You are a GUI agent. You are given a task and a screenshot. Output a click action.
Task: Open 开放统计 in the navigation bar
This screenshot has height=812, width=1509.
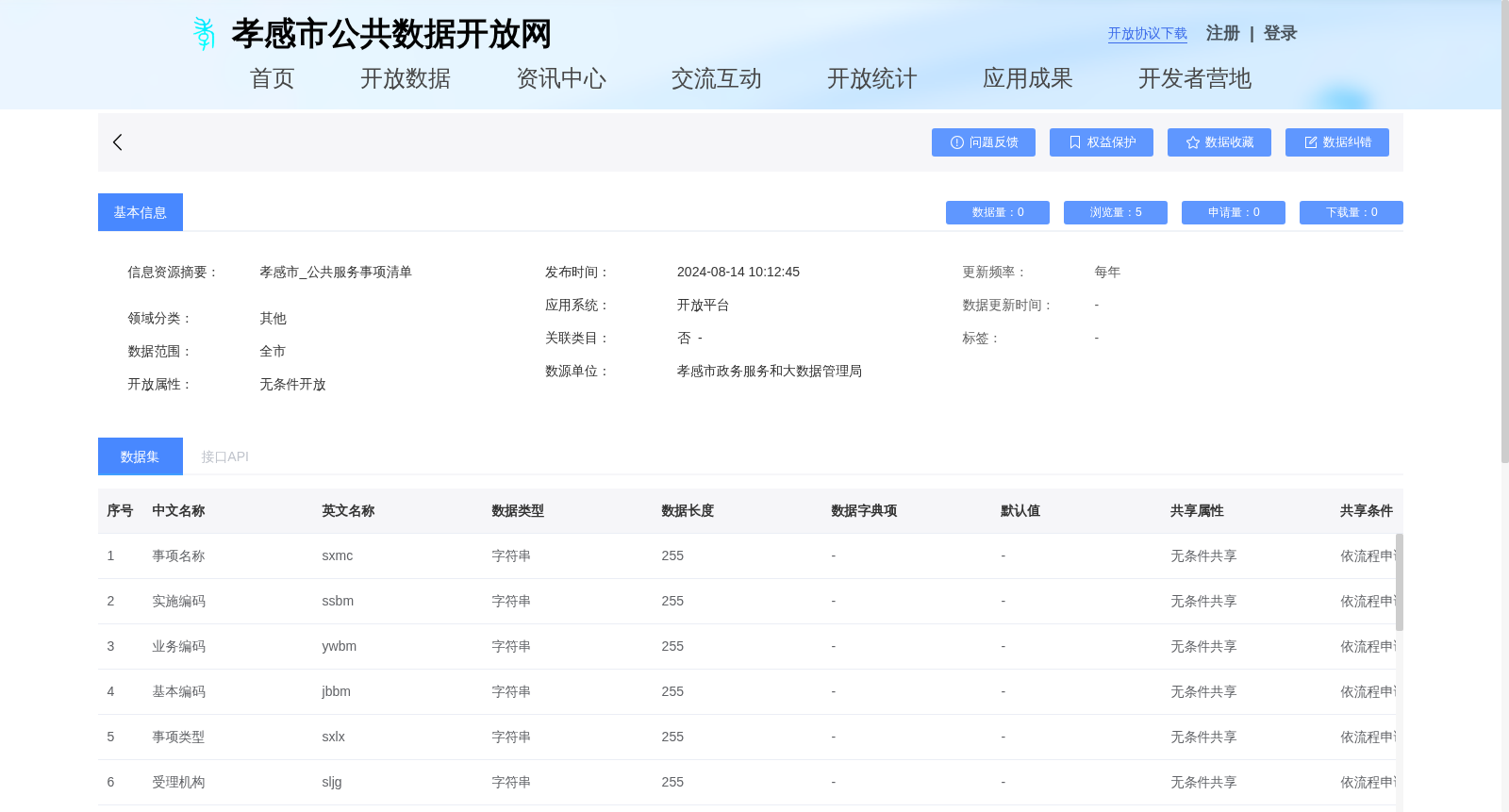click(x=872, y=78)
